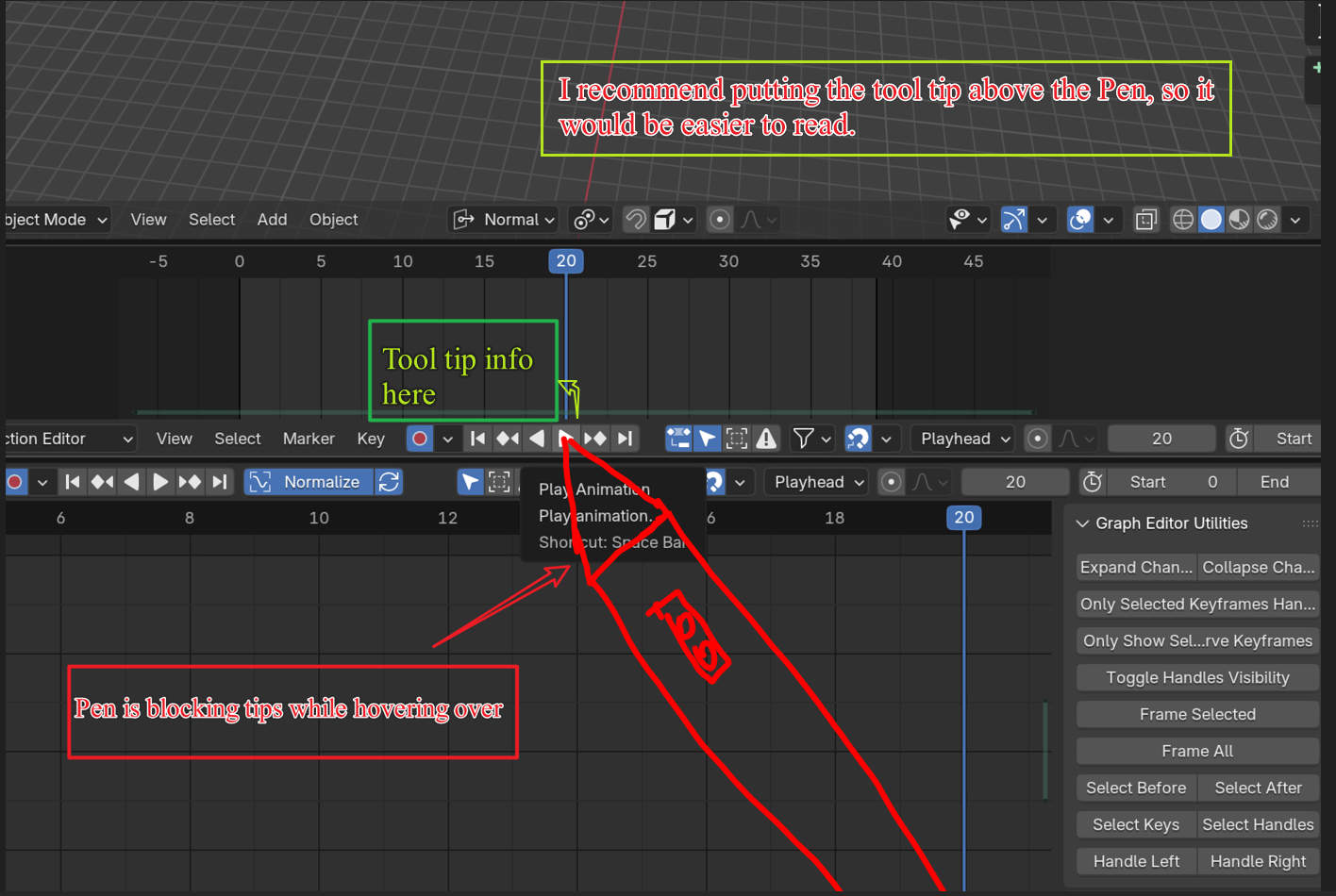
Task: Click the stopwatch icon before Start in Graph Editor
Action: click(x=1093, y=482)
